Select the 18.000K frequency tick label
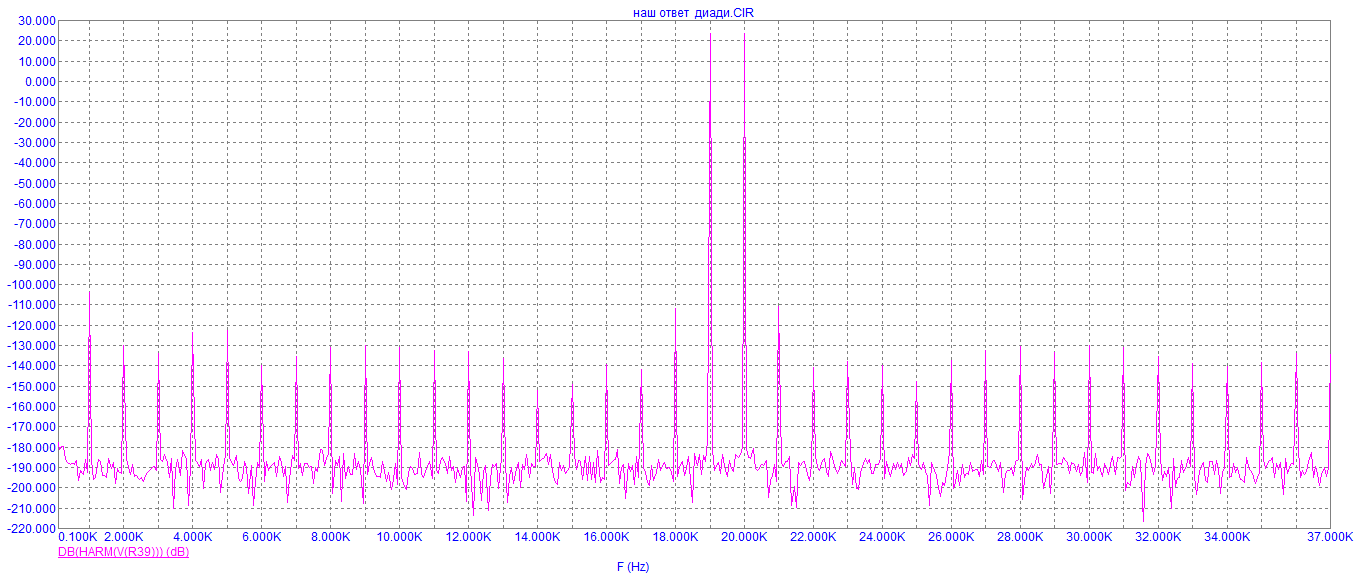This screenshot has height=587, width=1362. click(676, 538)
